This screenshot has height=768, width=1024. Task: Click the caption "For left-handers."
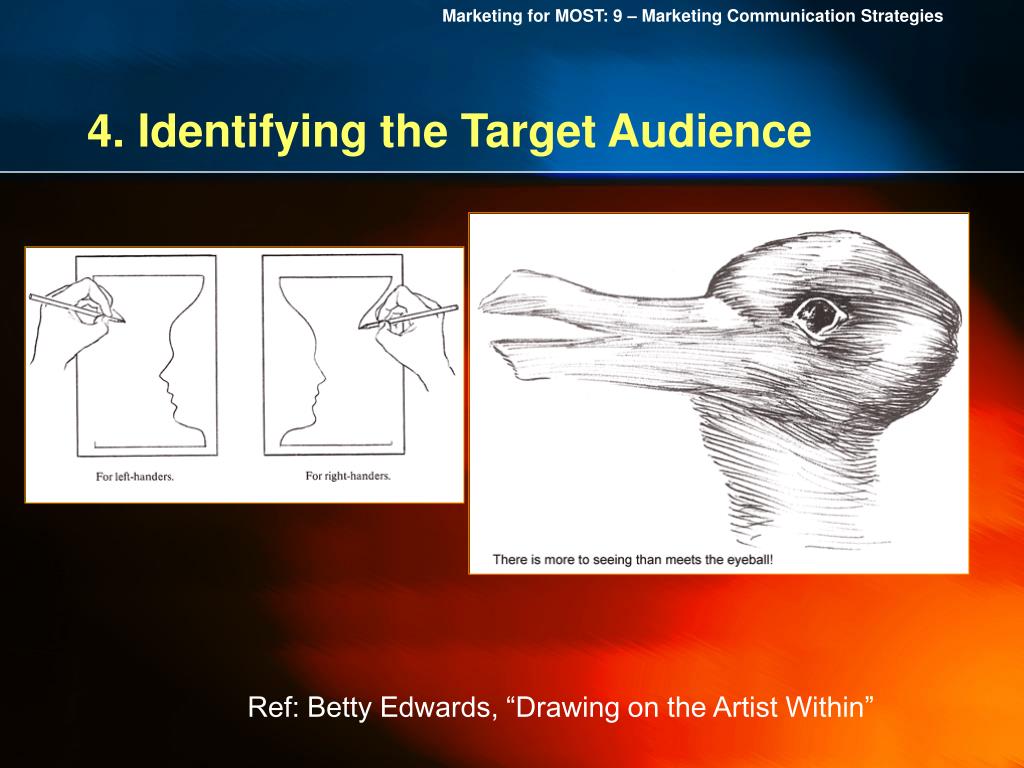tap(135, 477)
